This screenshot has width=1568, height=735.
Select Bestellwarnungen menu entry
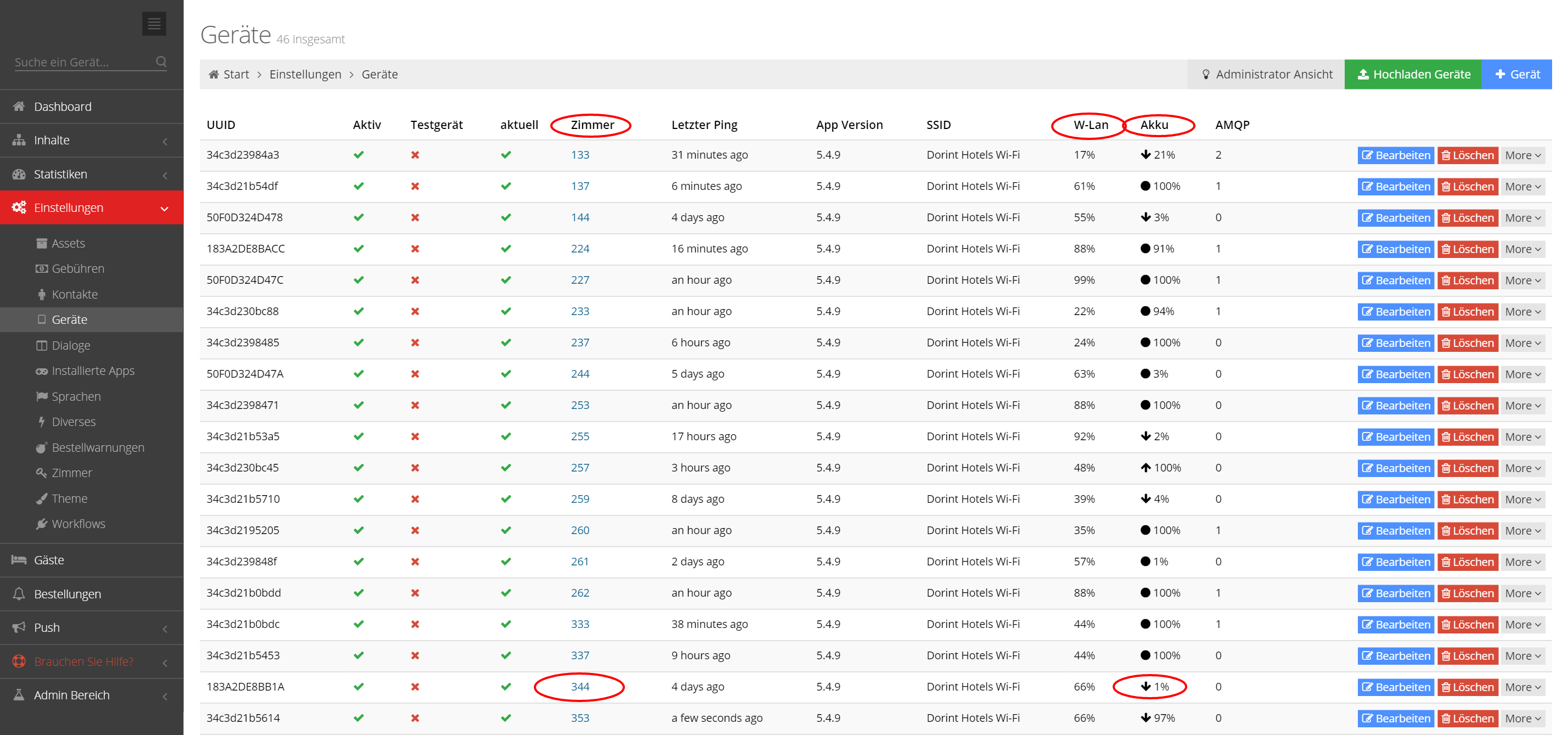98,447
